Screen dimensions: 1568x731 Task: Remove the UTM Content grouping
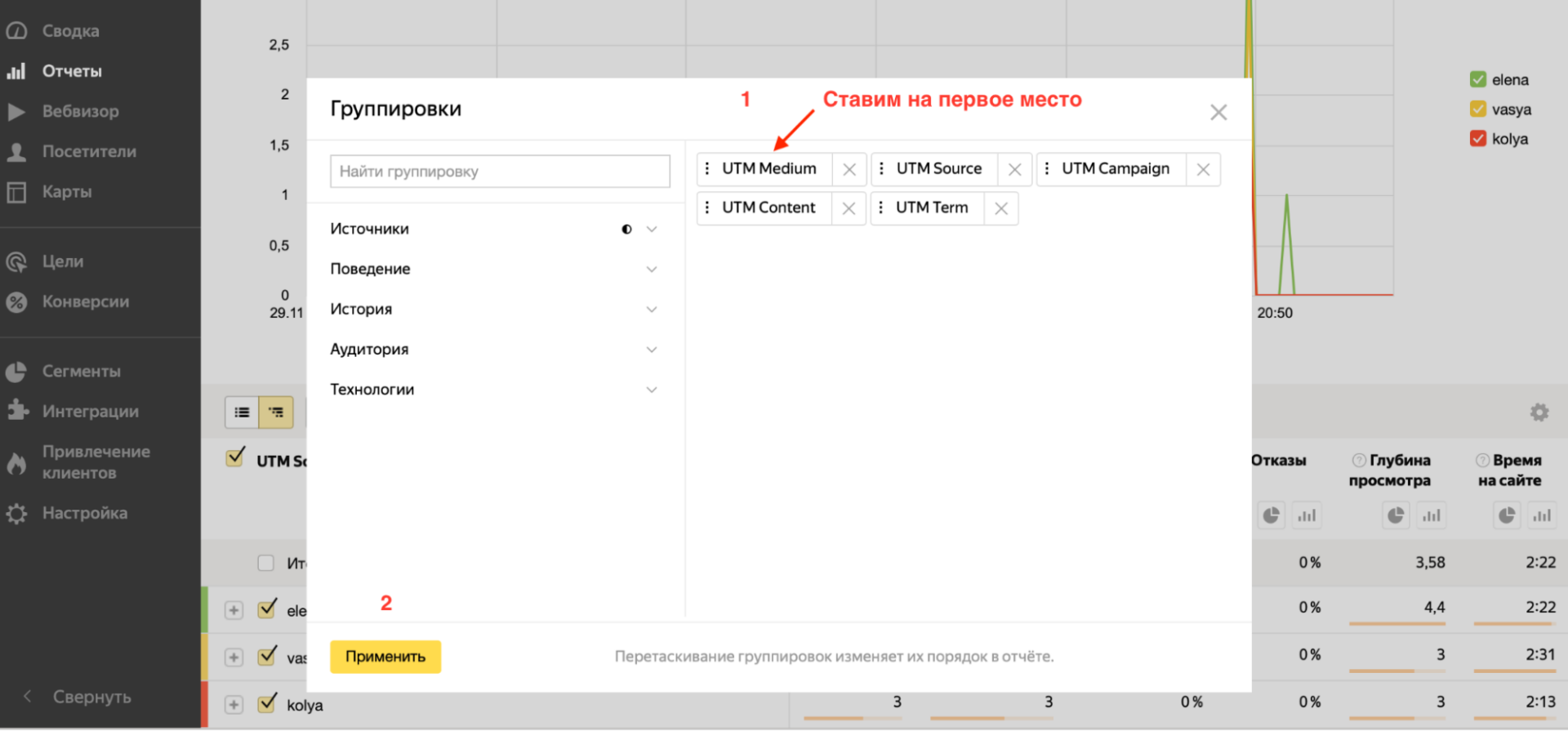tap(849, 208)
